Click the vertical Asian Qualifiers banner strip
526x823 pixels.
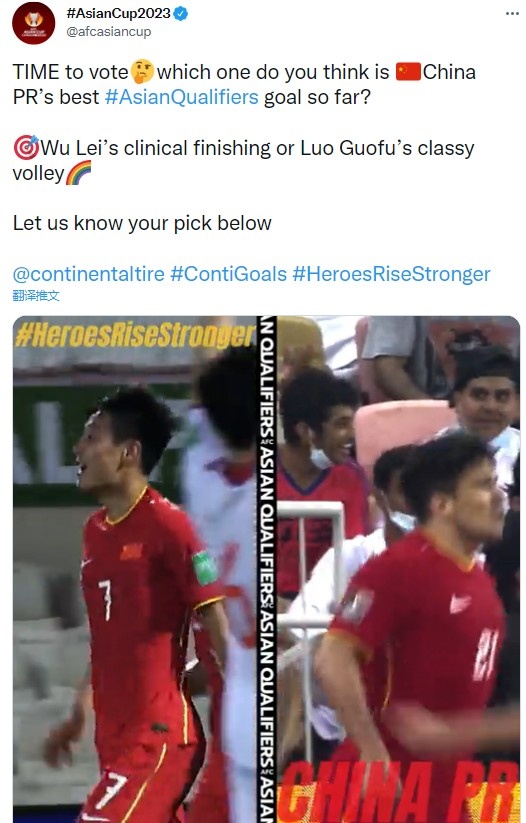click(x=267, y=569)
